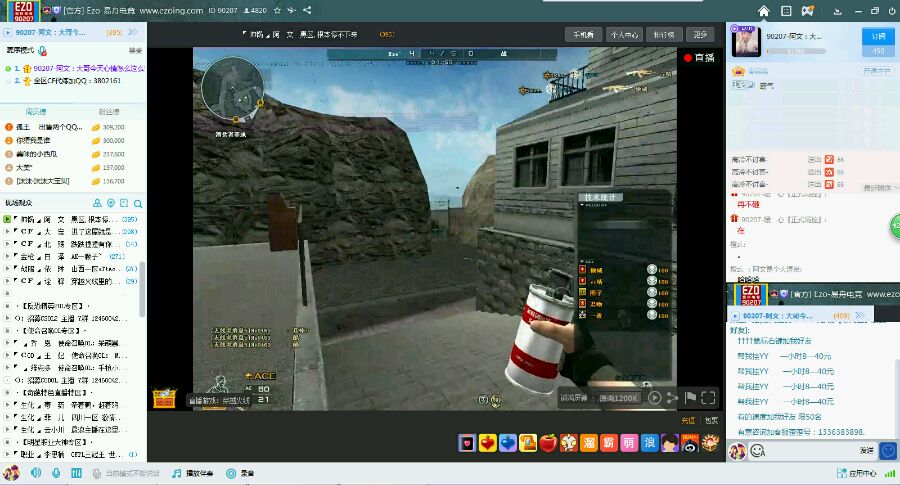Focus the chat message input field
This screenshot has width=900, height=485.
click(x=812, y=451)
